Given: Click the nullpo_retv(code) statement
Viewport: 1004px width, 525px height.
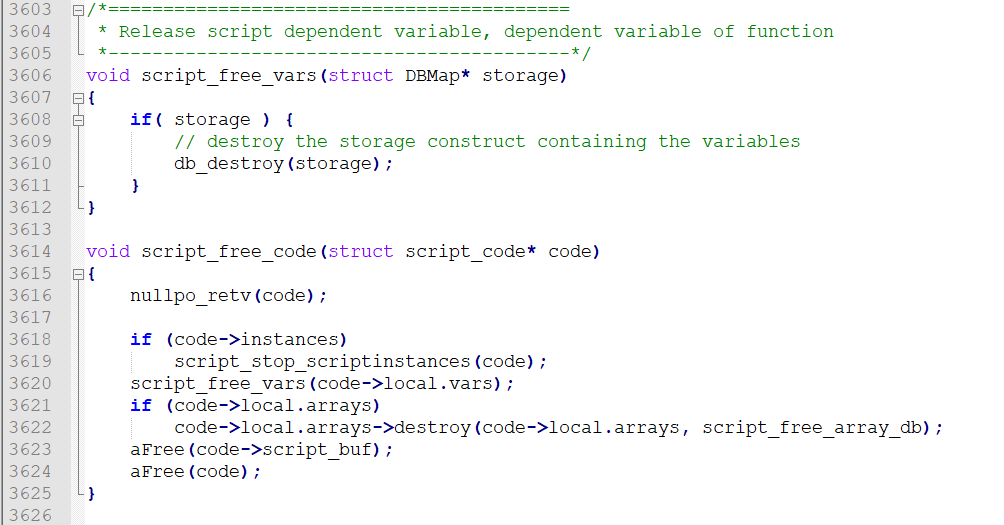Looking at the screenshot, I should pyautogui.click(x=229, y=296).
